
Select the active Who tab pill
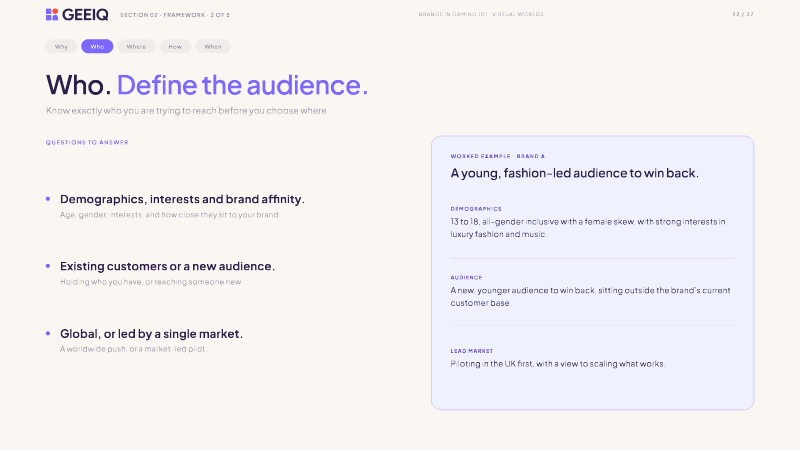pyautogui.click(x=97, y=46)
